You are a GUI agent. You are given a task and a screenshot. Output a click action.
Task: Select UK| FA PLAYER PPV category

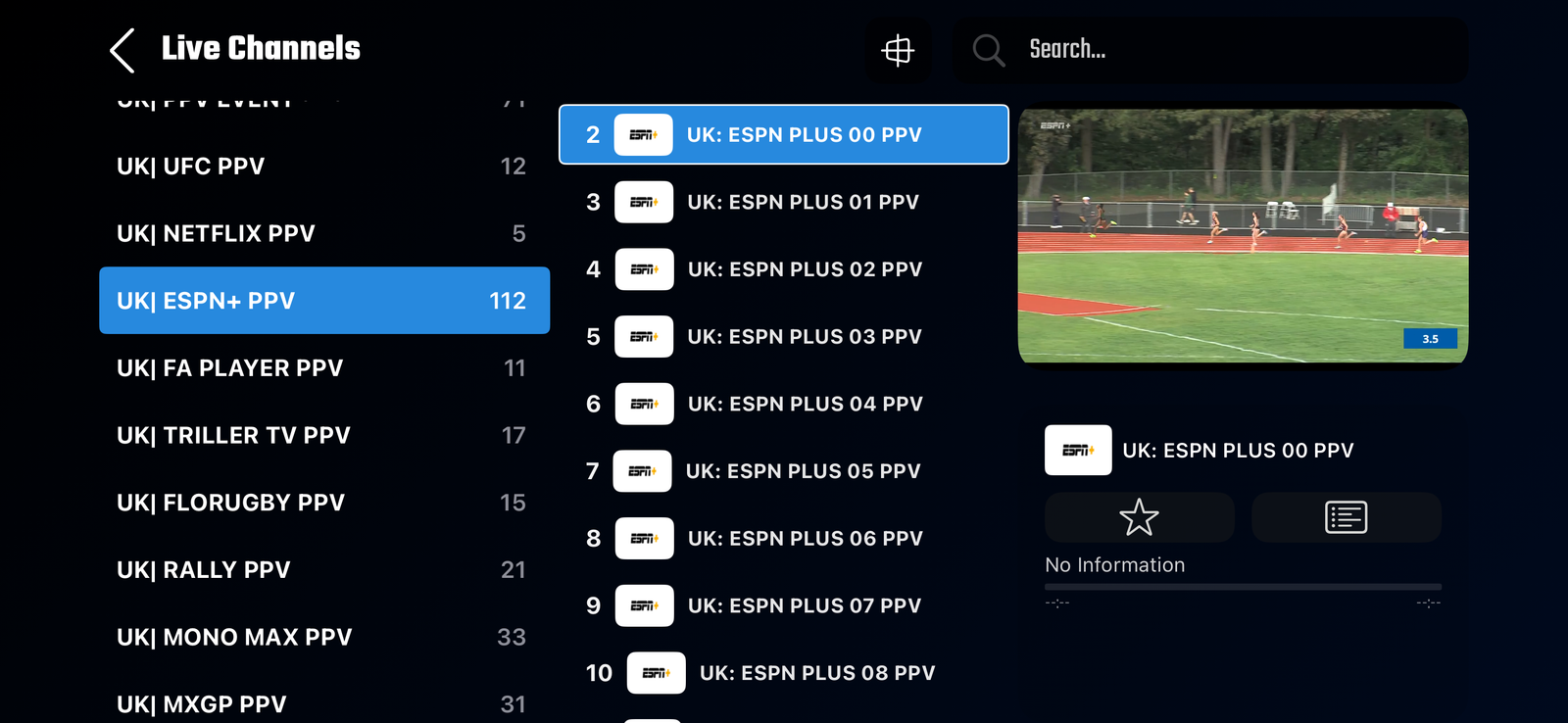(324, 368)
